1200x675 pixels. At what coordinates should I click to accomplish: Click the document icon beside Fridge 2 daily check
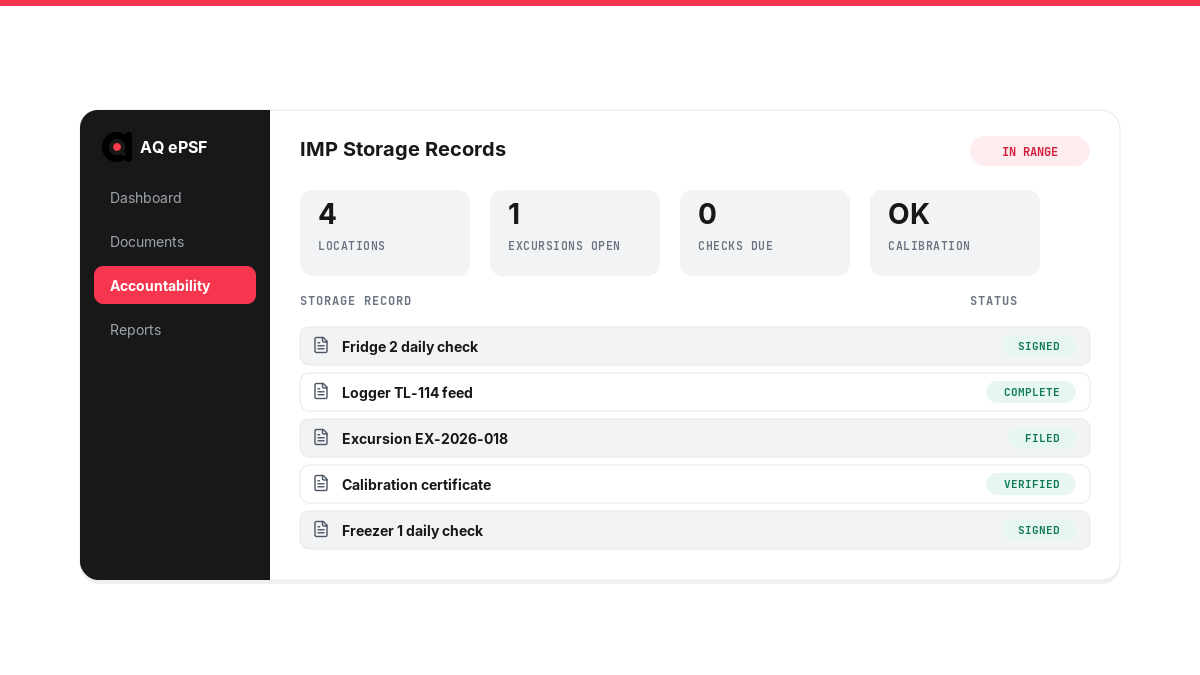click(321, 345)
